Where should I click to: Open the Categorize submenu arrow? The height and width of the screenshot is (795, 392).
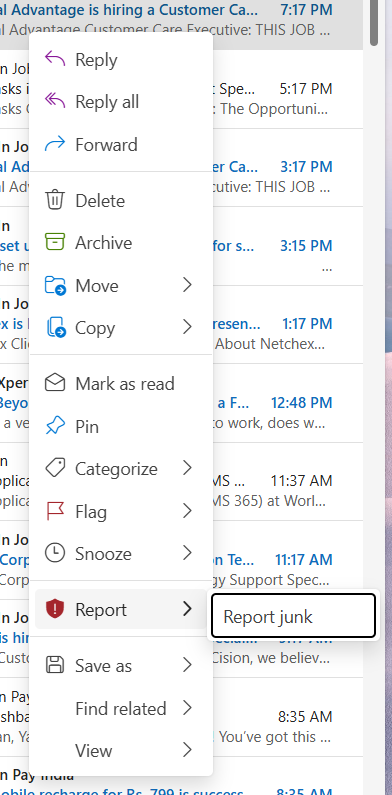click(x=188, y=468)
